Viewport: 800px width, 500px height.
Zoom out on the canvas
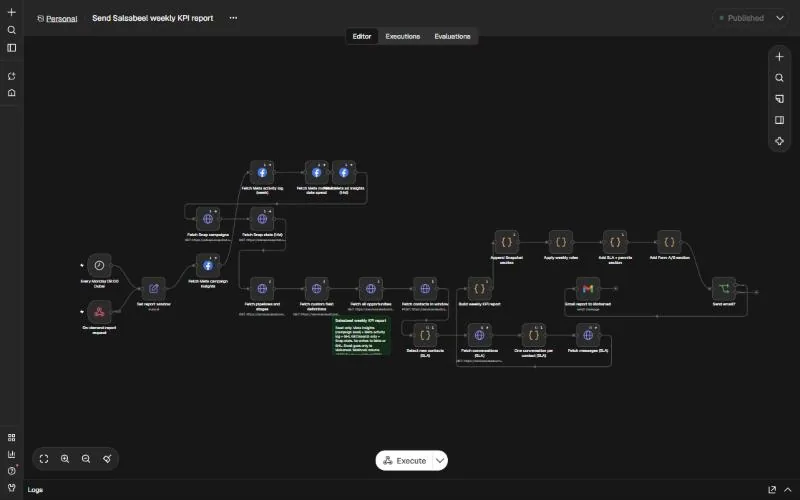86,459
